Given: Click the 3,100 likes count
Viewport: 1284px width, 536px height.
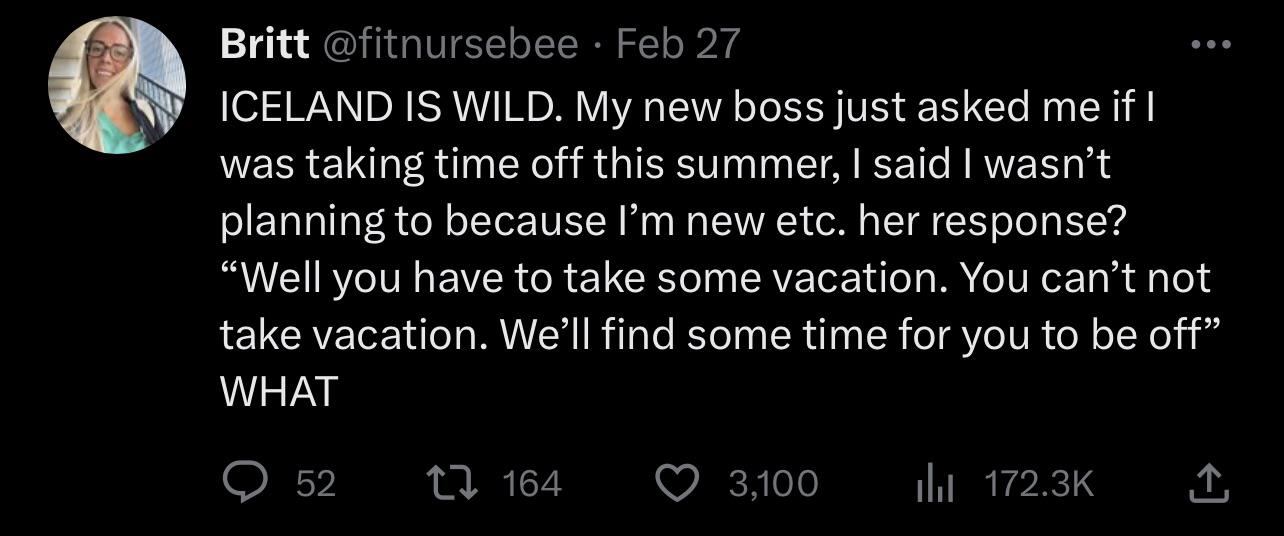Looking at the screenshot, I should point(772,485).
